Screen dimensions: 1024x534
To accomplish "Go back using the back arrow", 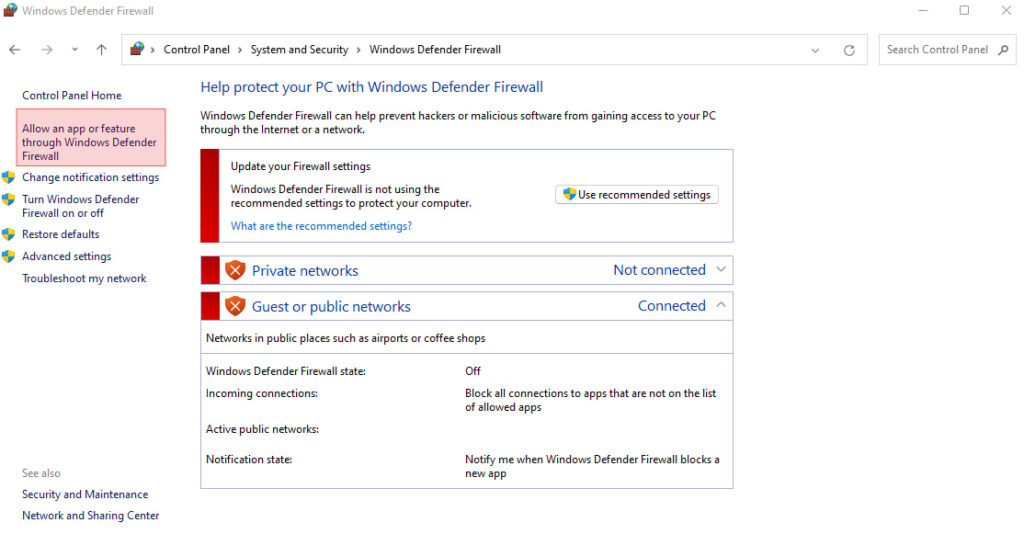I will (15, 50).
